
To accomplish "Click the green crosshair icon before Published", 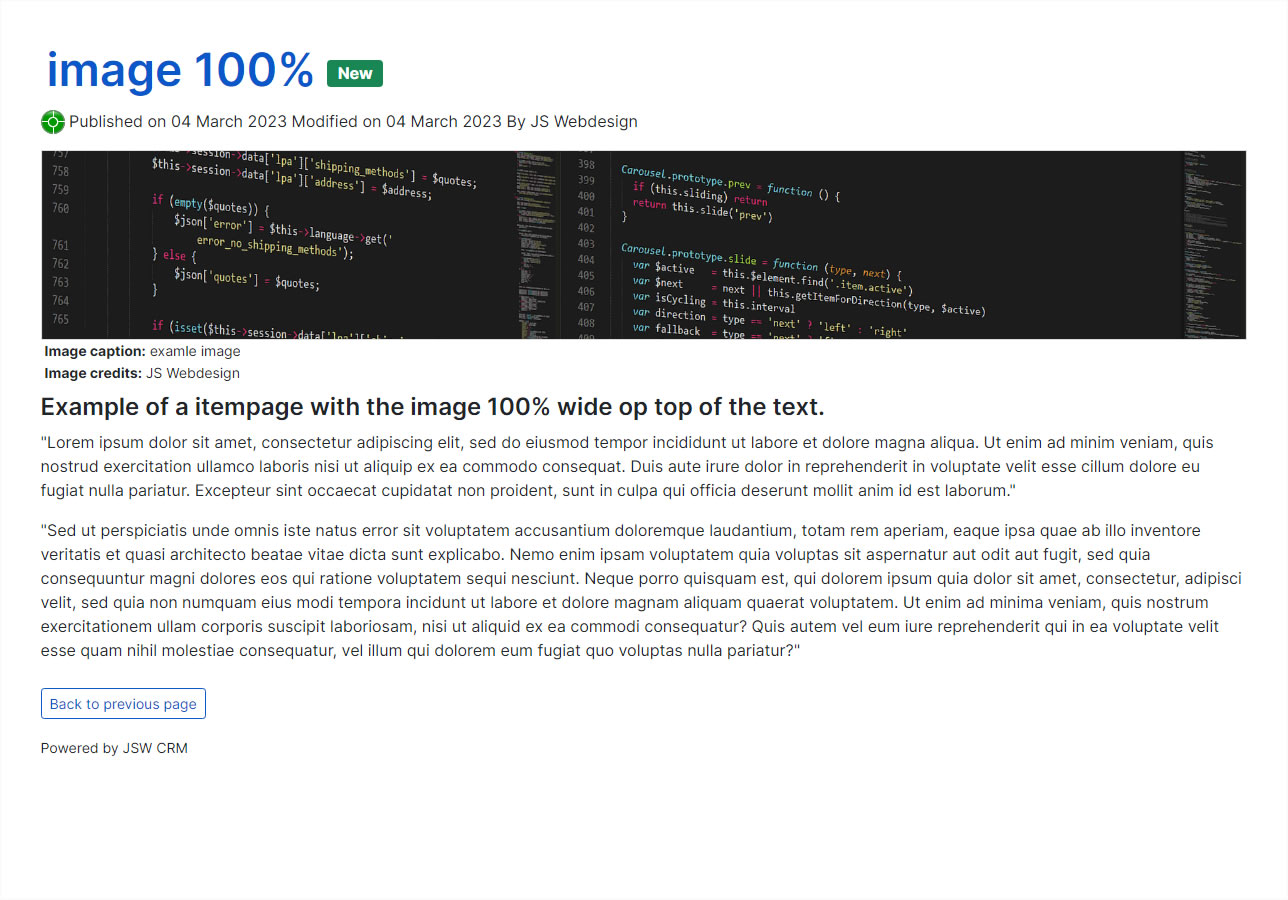I will pyautogui.click(x=53, y=122).
